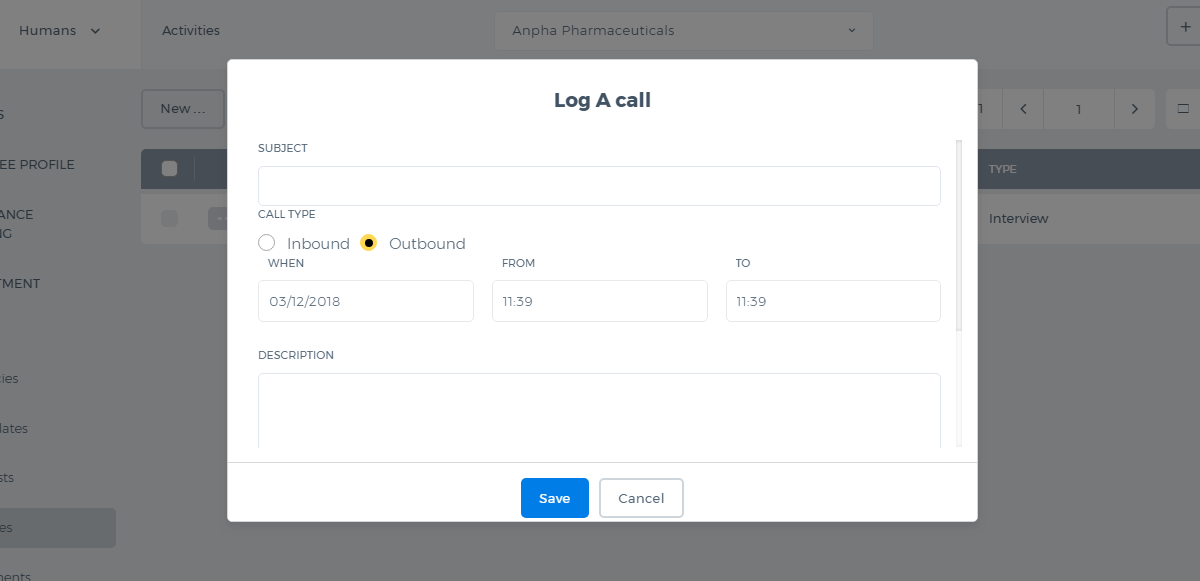This screenshot has width=1200, height=581.
Task: Open the Activities tab
Action: click(191, 31)
